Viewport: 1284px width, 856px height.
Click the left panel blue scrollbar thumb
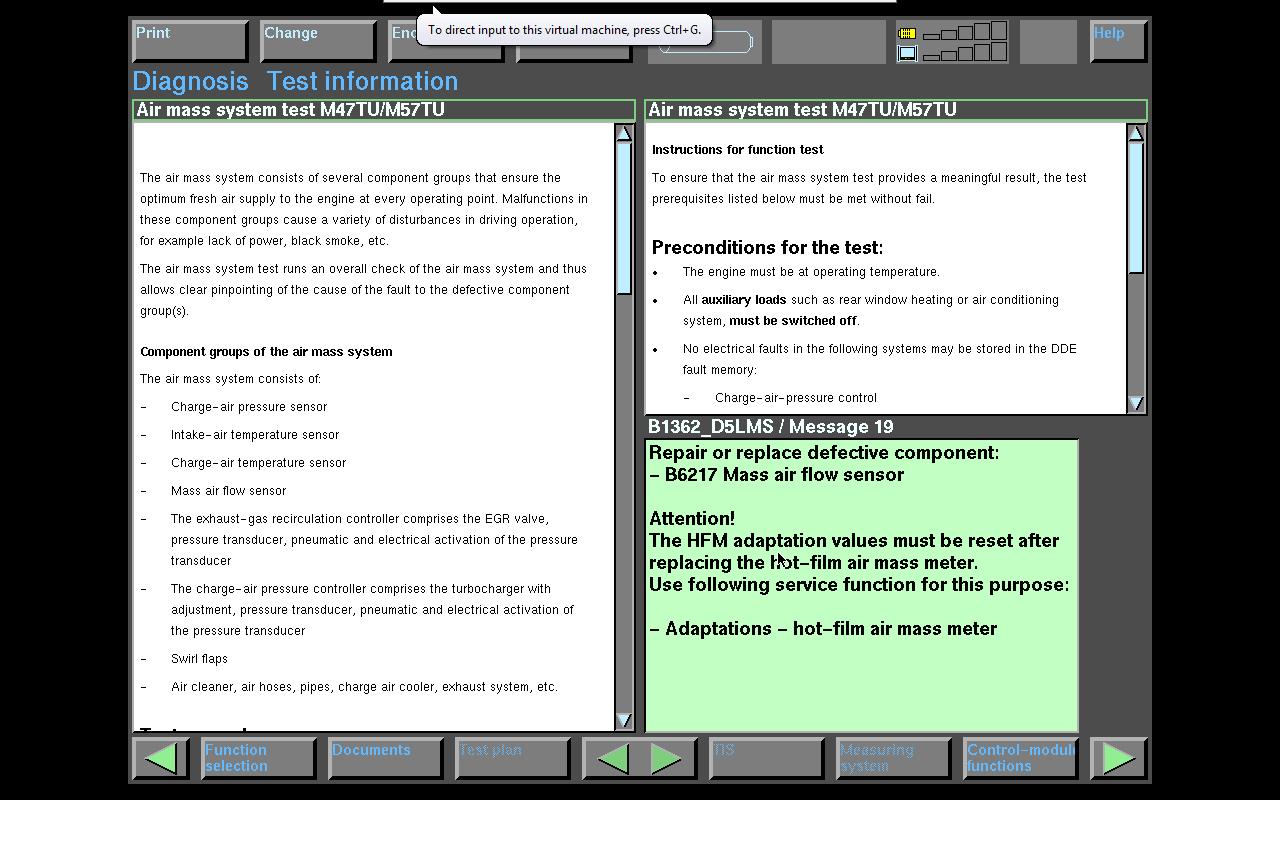625,219
